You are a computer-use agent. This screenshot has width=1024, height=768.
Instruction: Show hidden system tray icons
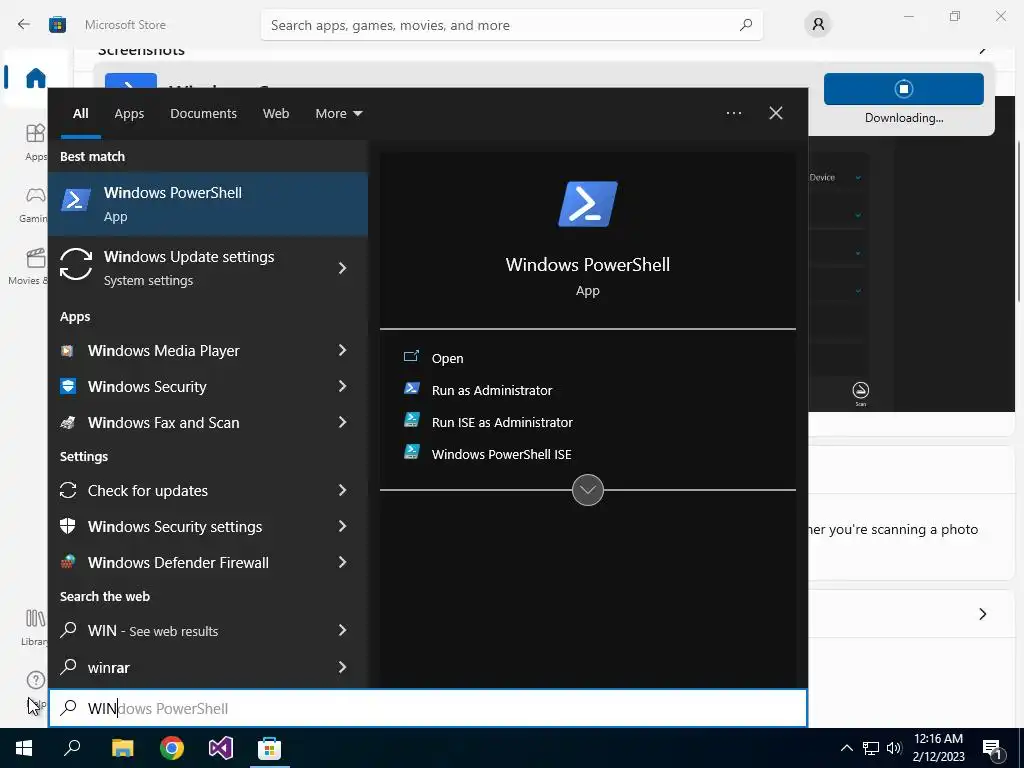click(846, 748)
